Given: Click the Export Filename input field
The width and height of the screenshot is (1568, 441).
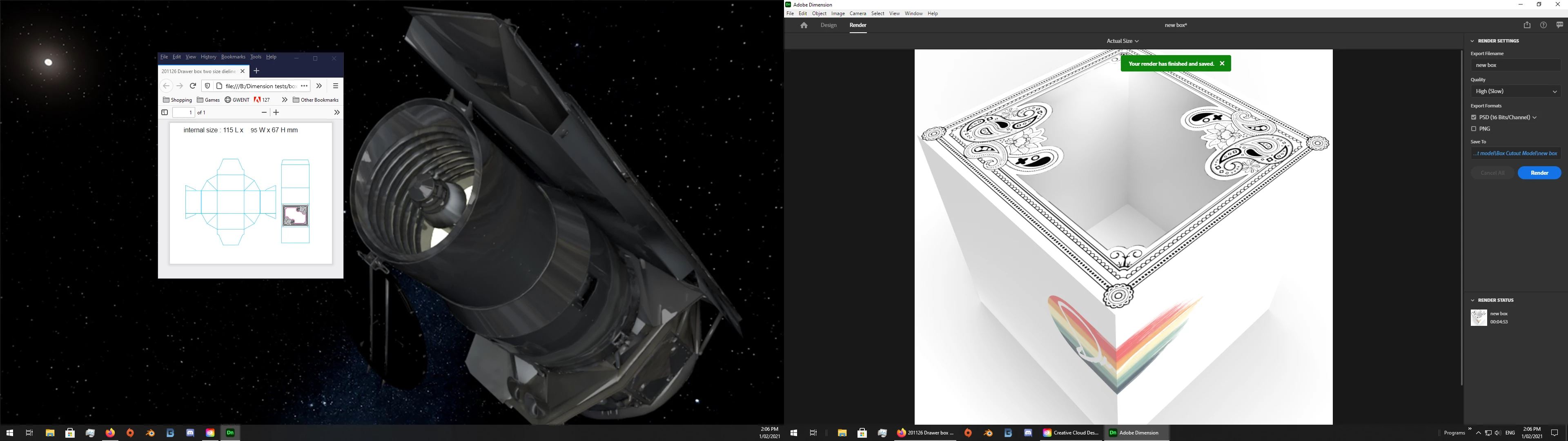Looking at the screenshot, I should point(1515,65).
